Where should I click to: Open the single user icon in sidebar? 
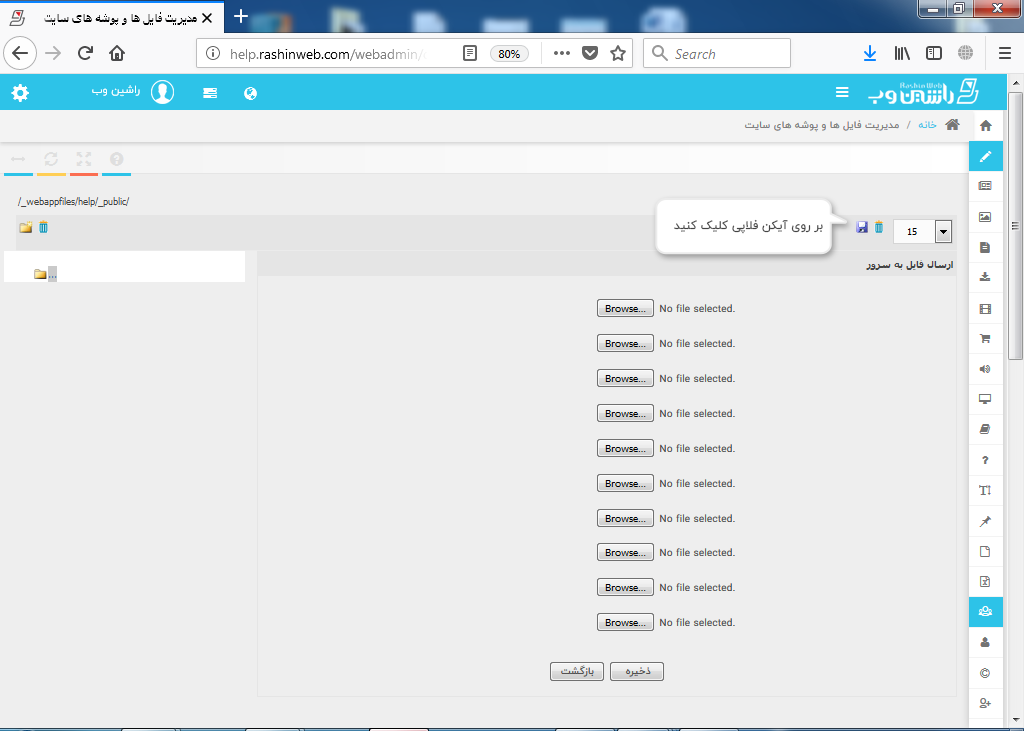pyautogui.click(x=985, y=642)
